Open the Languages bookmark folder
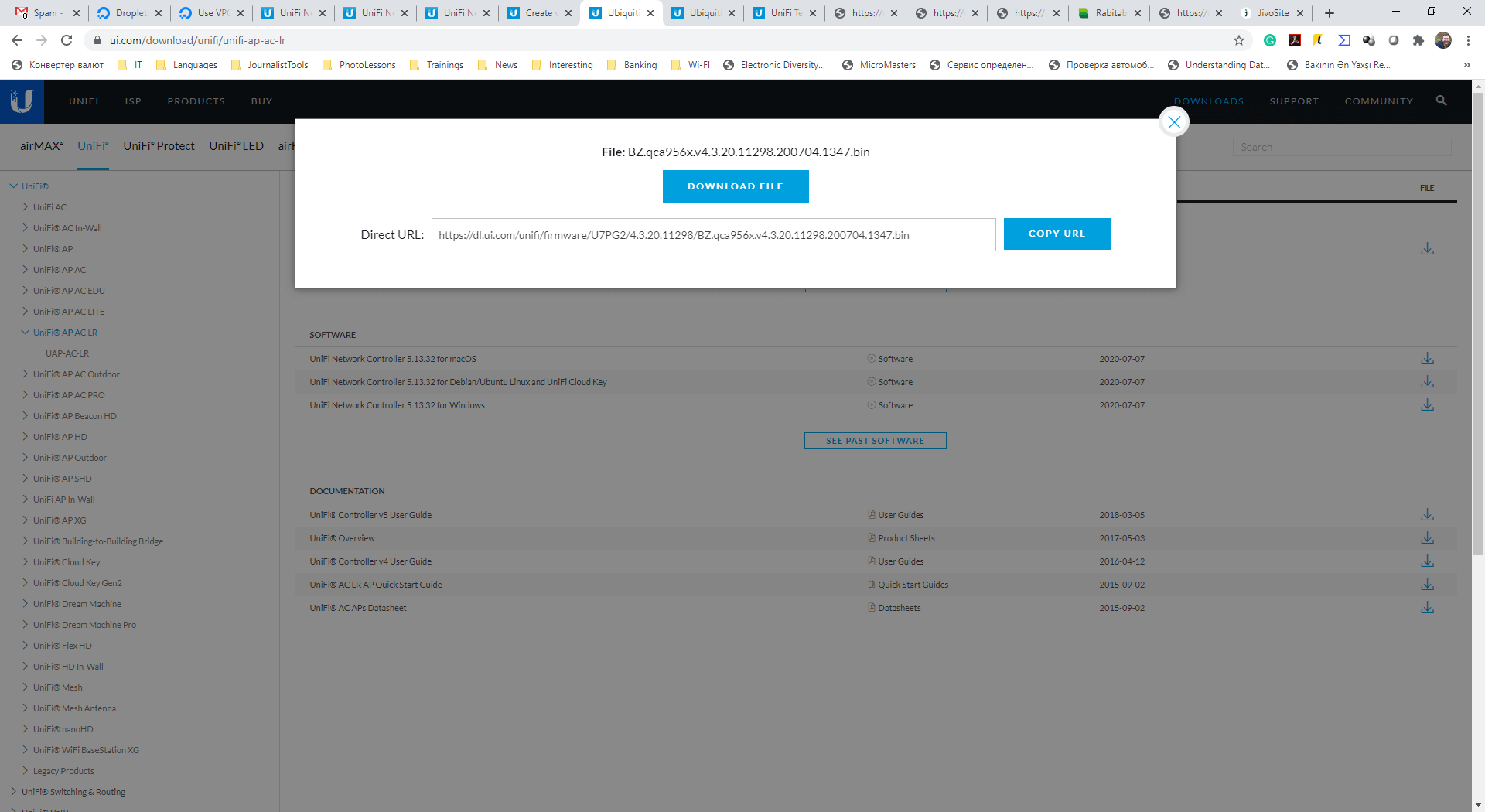 [x=186, y=65]
